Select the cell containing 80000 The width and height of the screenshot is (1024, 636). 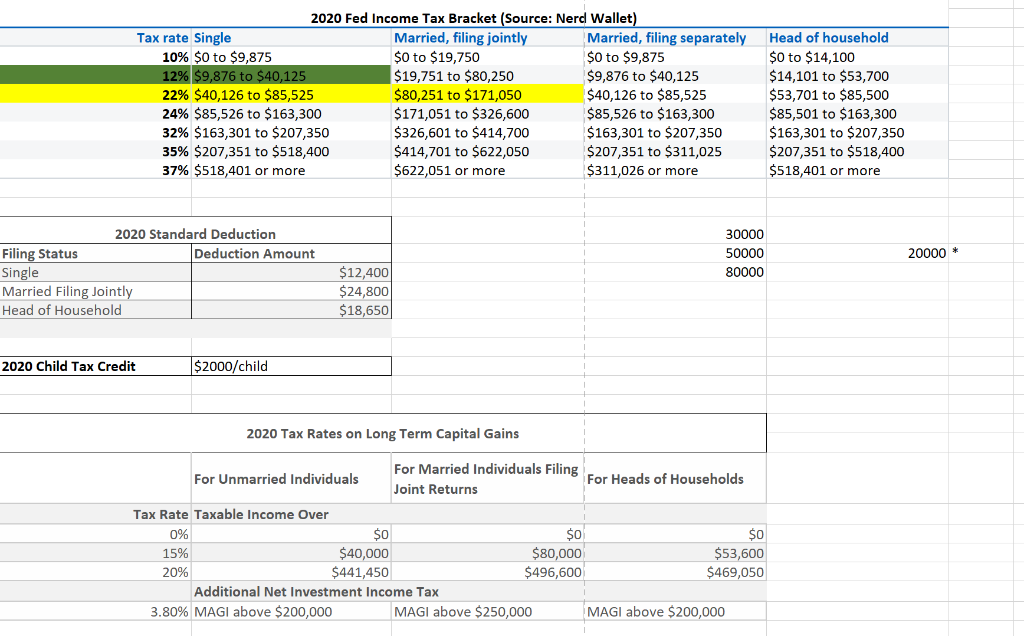coord(675,272)
